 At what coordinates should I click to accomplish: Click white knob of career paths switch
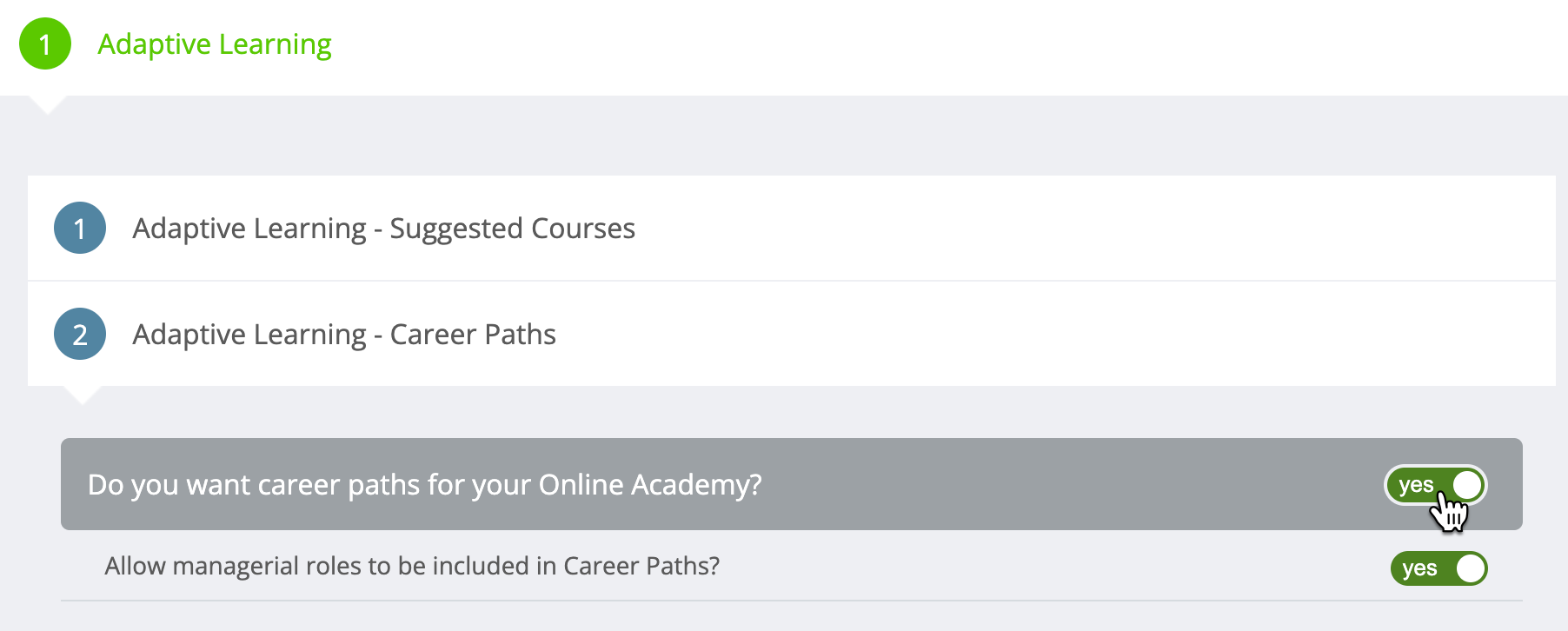click(x=1467, y=485)
